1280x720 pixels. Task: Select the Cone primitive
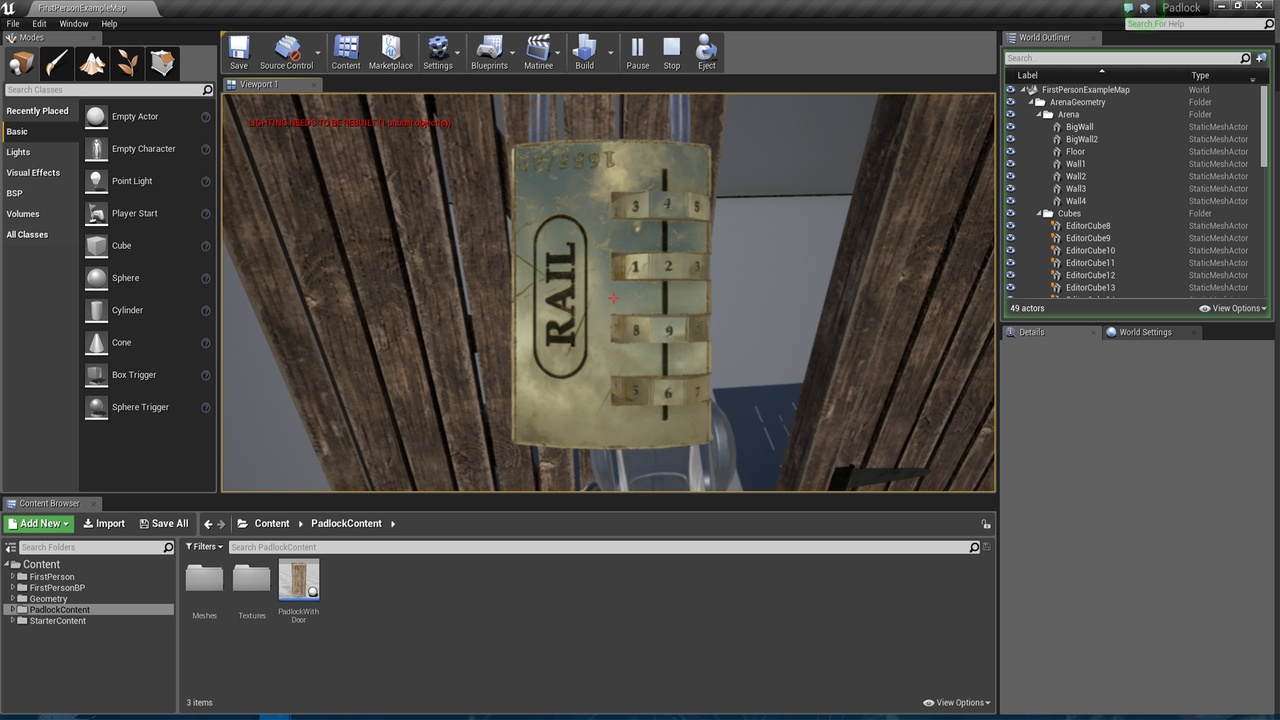point(148,343)
